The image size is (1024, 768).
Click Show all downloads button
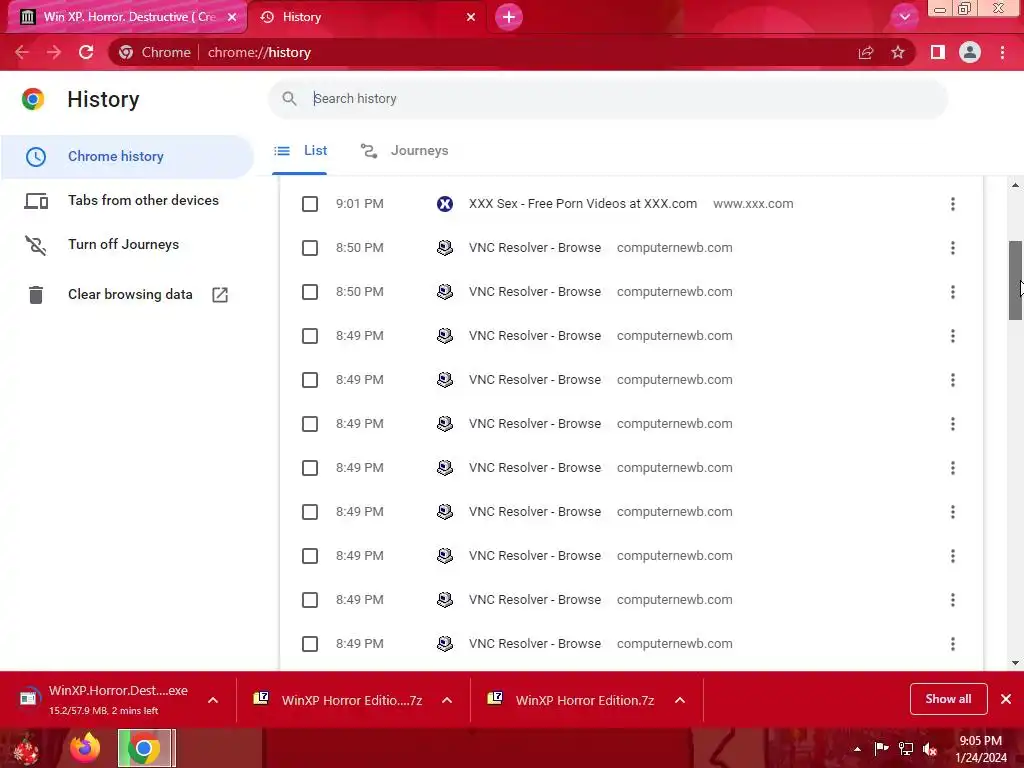(x=948, y=699)
